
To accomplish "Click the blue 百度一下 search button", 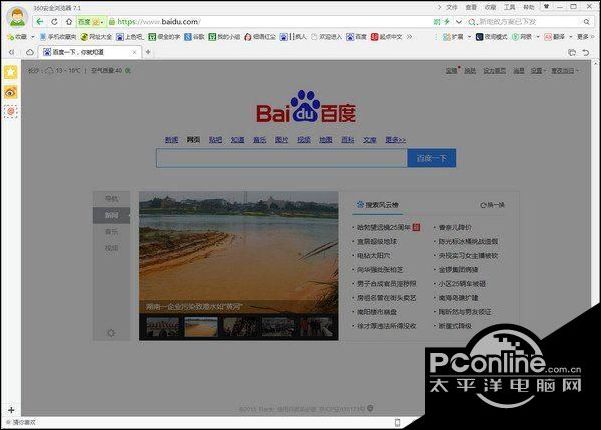I will coord(432,158).
